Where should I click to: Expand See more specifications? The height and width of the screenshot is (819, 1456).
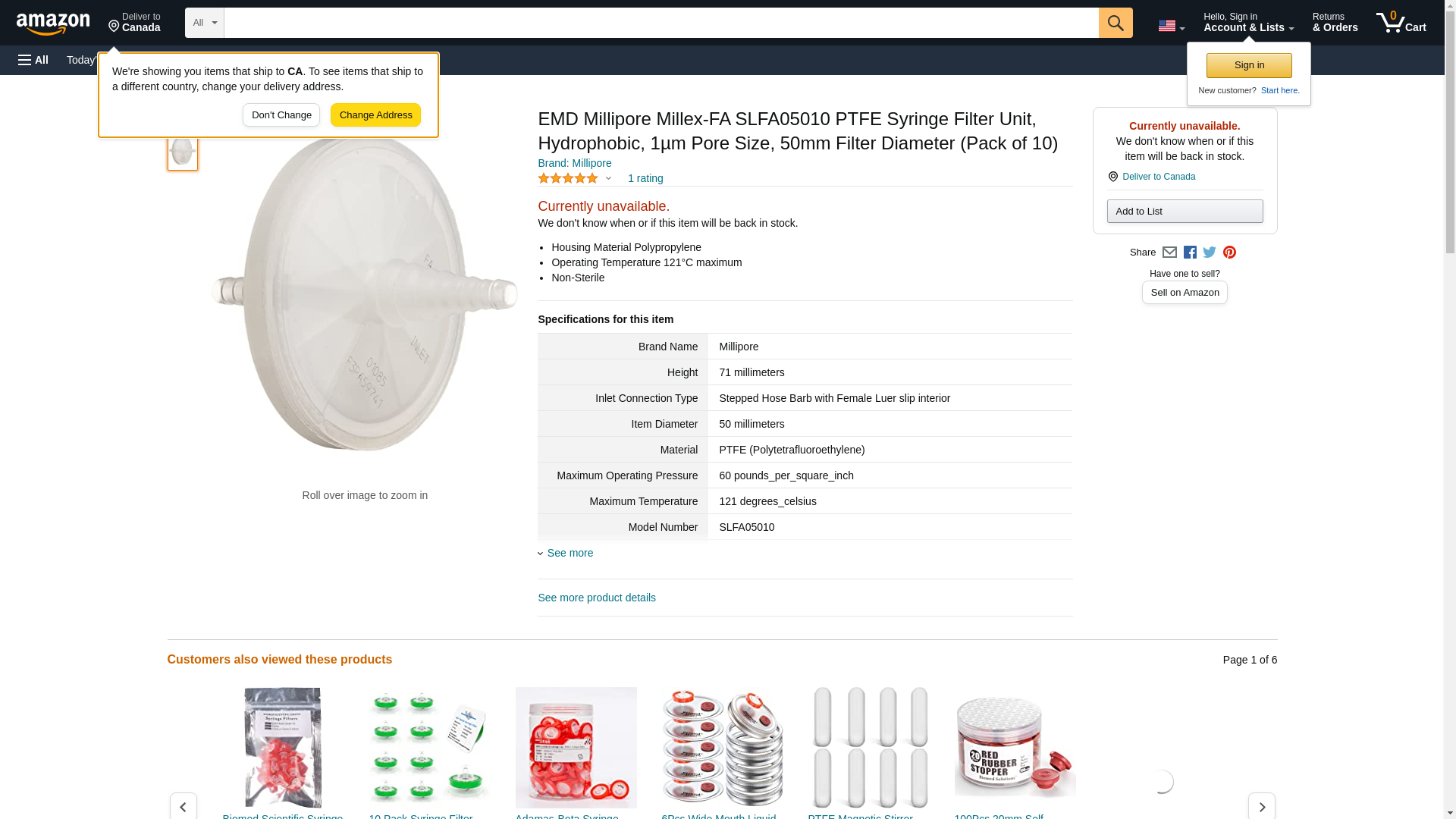coord(570,553)
